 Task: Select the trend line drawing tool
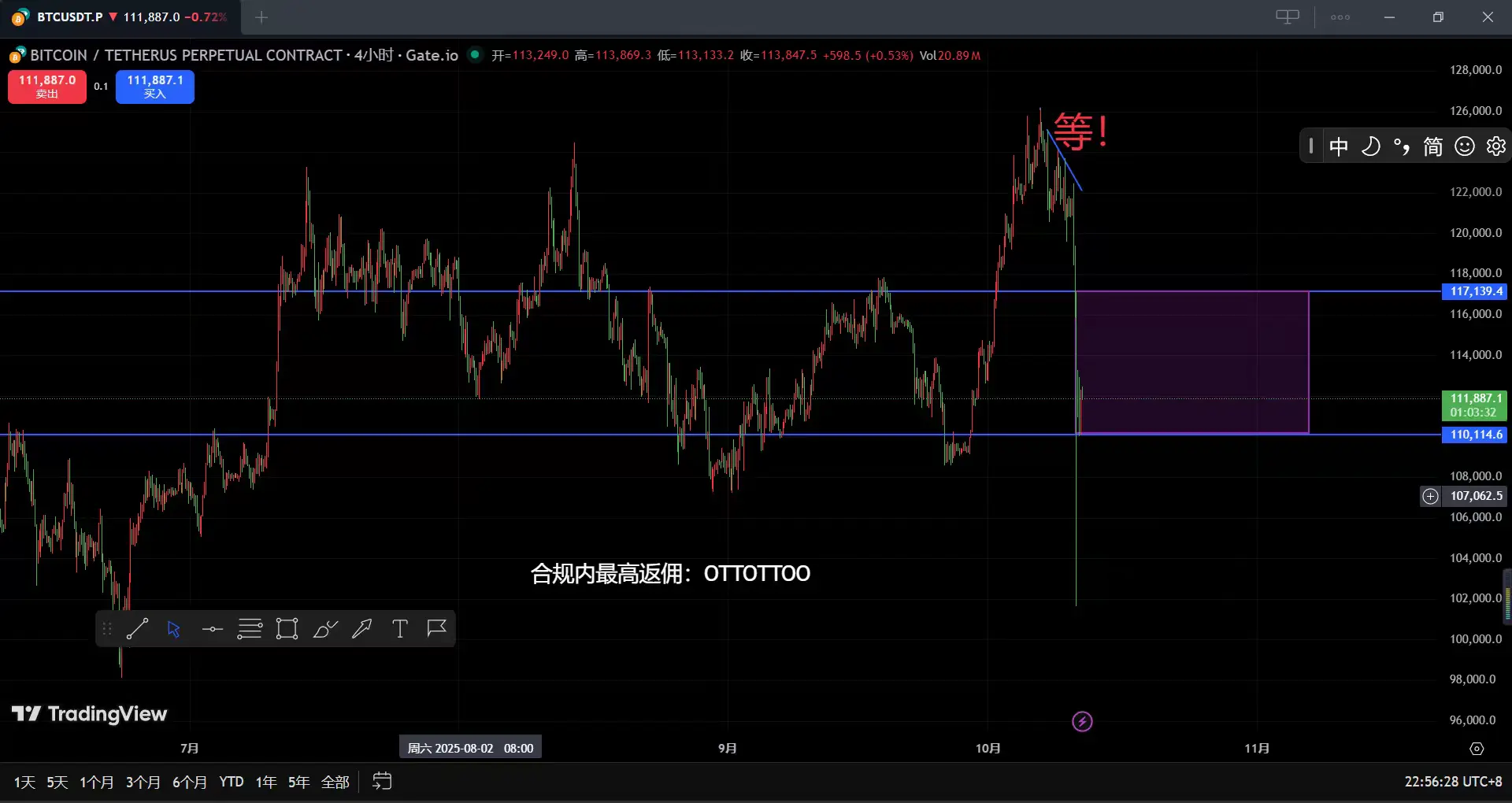pyautogui.click(x=137, y=628)
